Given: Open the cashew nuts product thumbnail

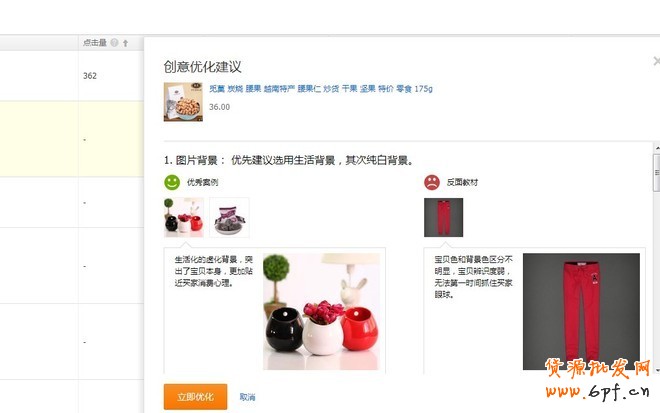Looking at the screenshot, I should 183,102.
